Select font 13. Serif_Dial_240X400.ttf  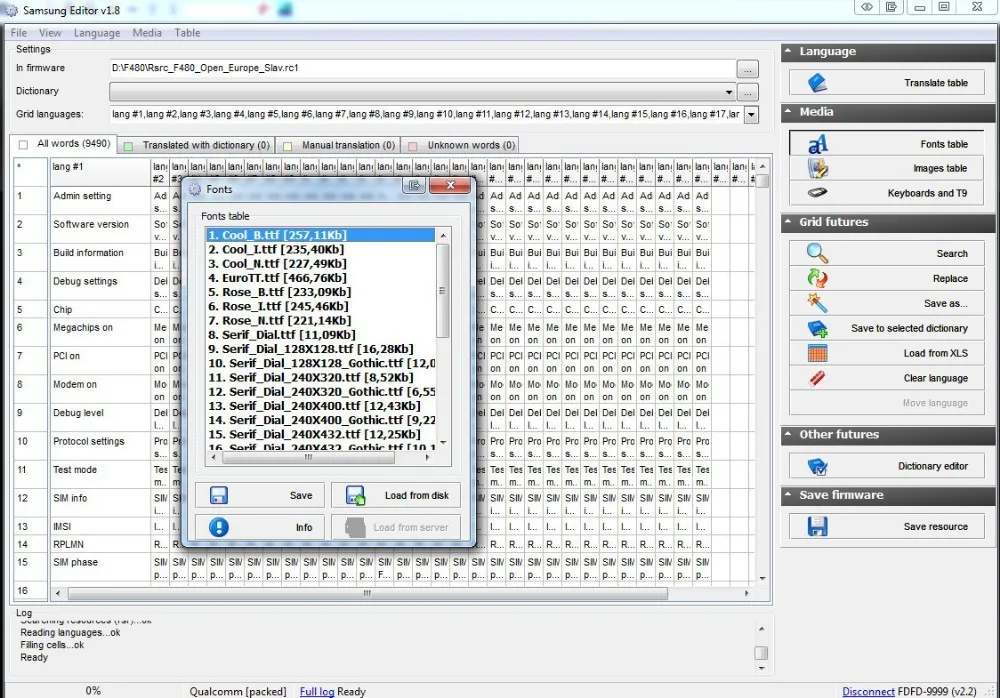[x=320, y=405]
